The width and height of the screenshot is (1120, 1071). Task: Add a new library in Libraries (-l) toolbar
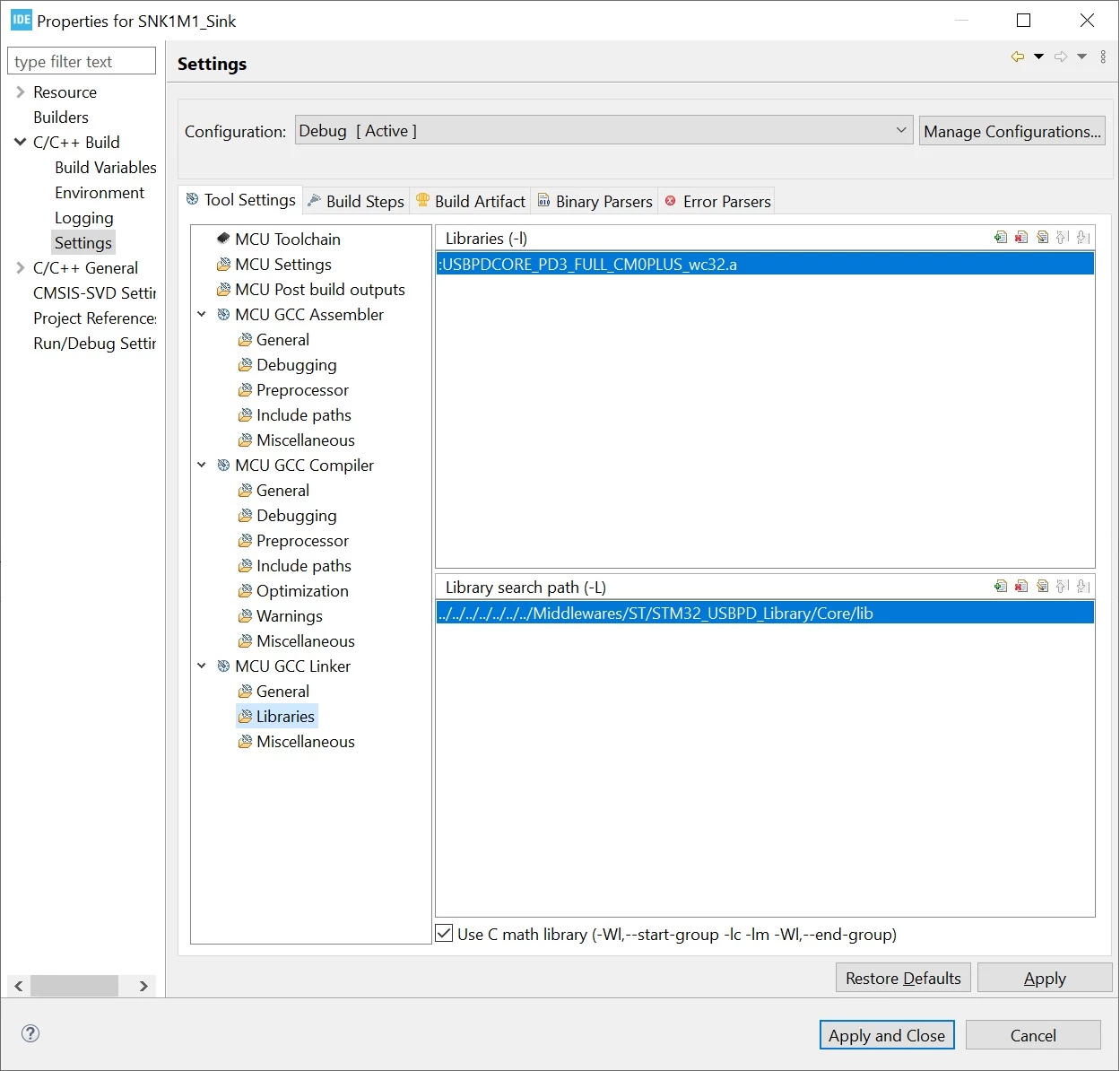tap(1001, 238)
